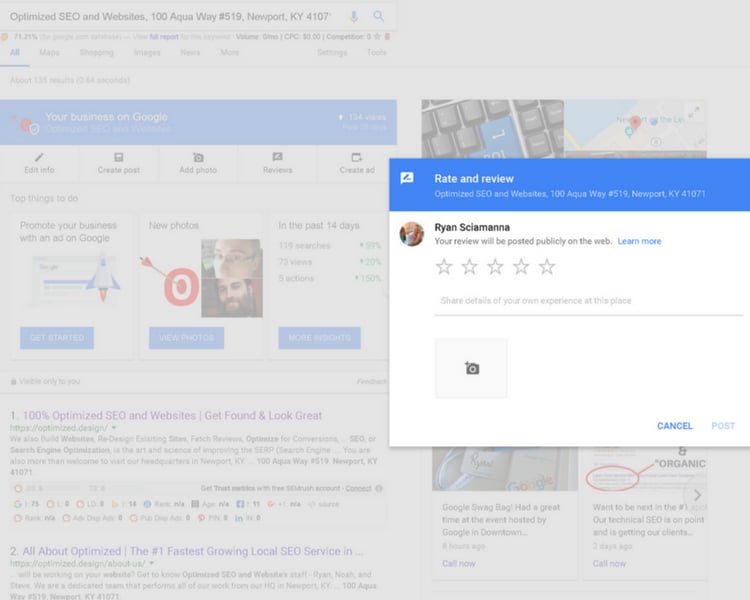Open the More search tab menu
750x600 pixels.
click(230, 53)
